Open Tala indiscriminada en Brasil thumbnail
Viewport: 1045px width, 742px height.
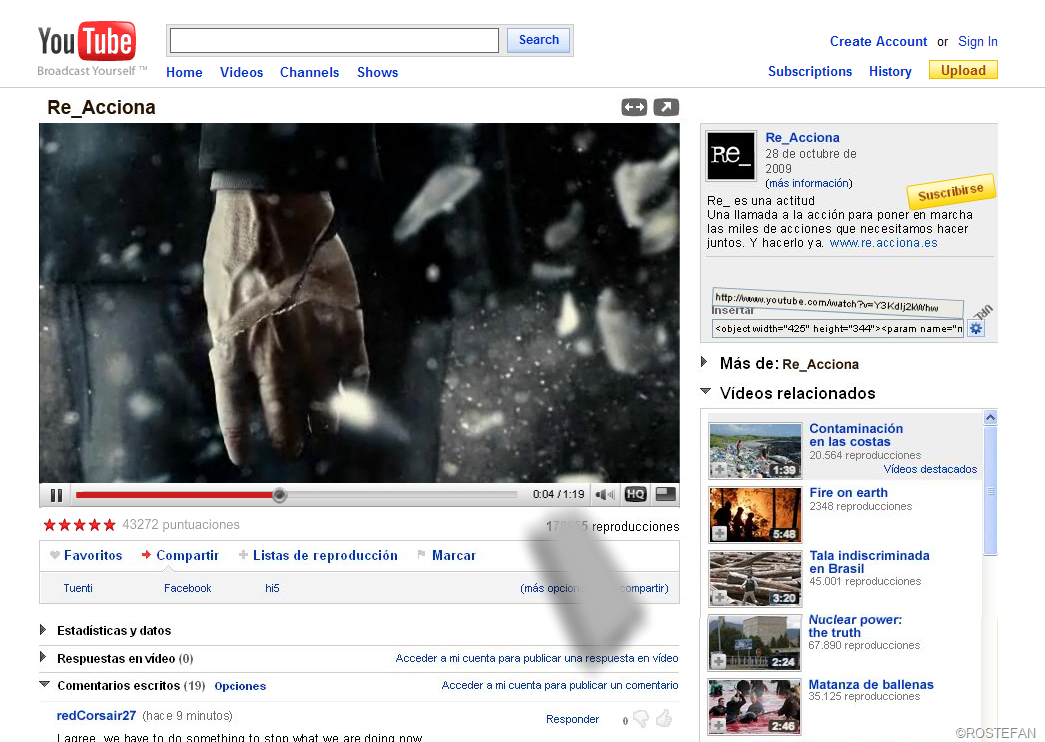pyautogui.click(x=755, y=578)
